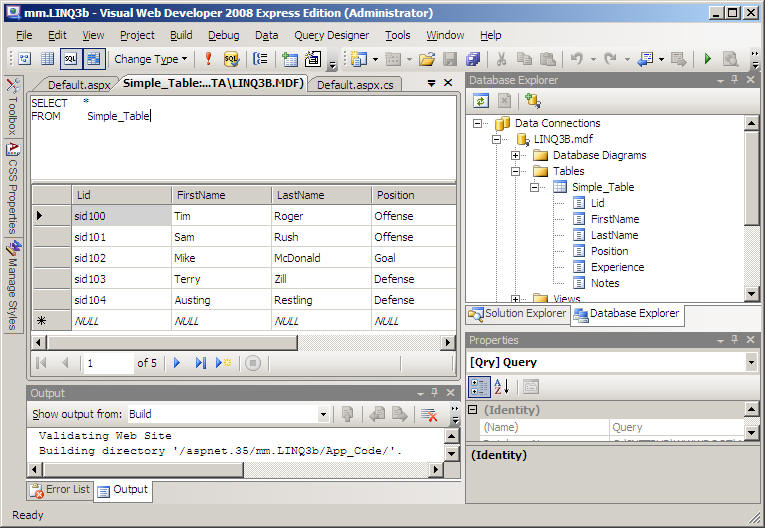
Task: Click the green Start Debugging arrow
Action: click(x=707, y=59)
